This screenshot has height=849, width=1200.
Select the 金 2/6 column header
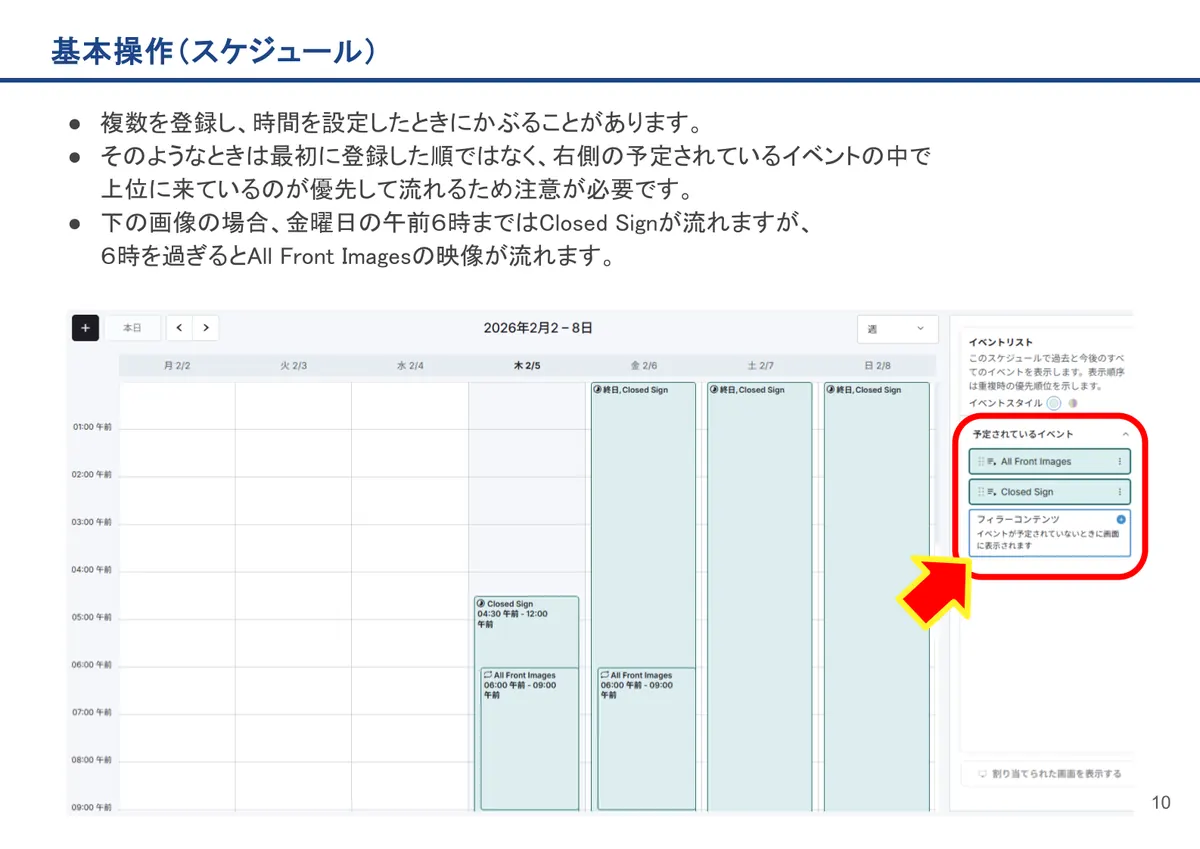pos(644,366)
